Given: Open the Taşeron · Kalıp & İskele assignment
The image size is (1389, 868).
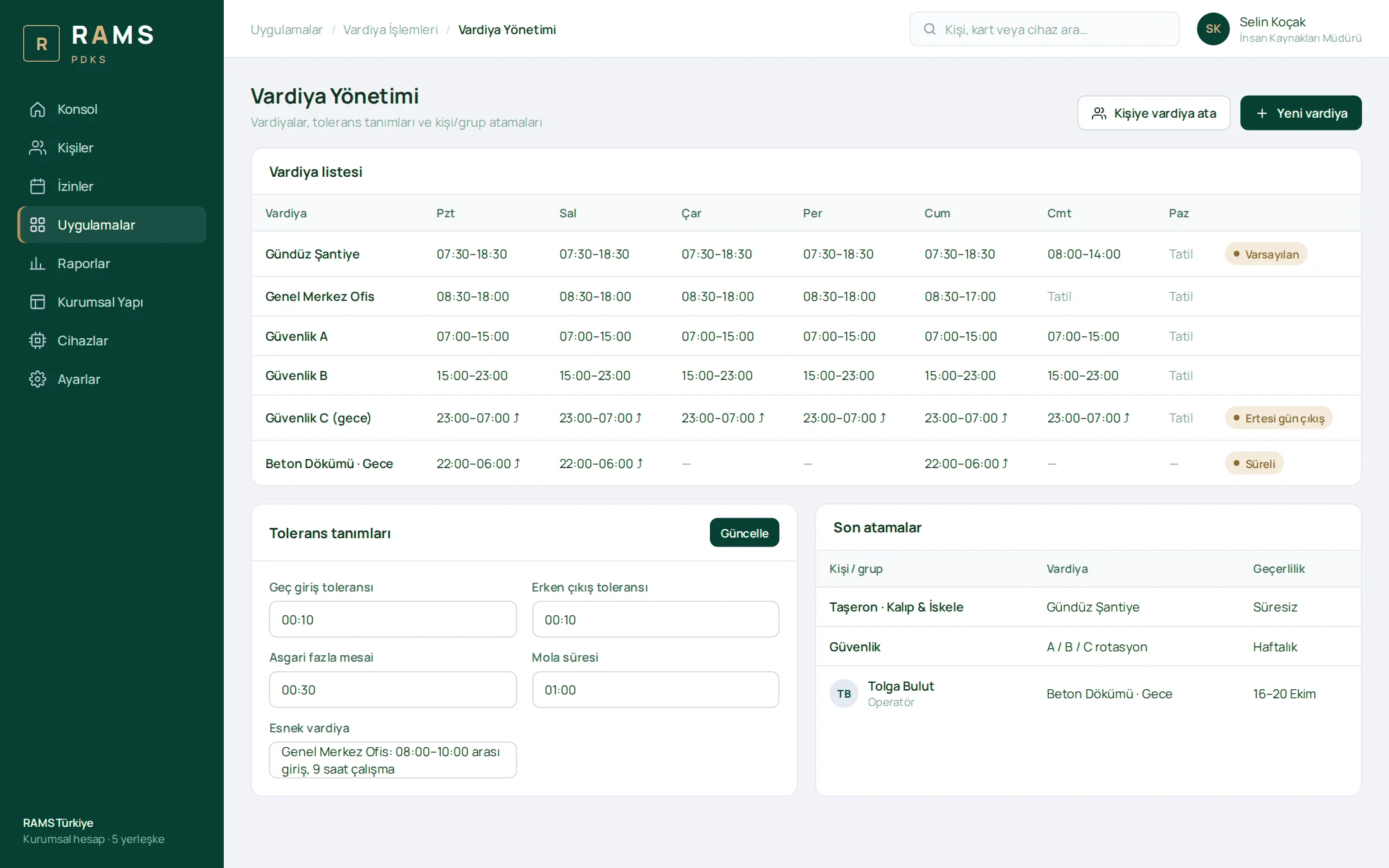Looking at the screenshot, I should click(1088, 607).
